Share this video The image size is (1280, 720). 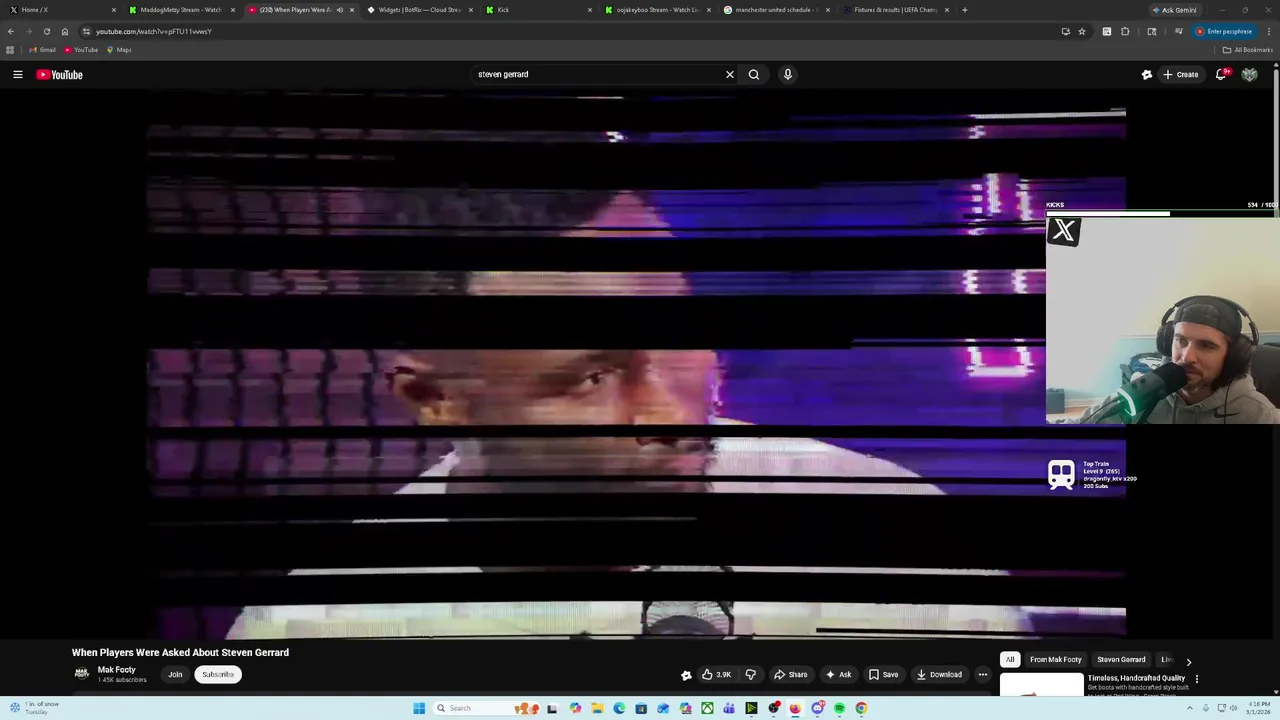coord(790,674)
